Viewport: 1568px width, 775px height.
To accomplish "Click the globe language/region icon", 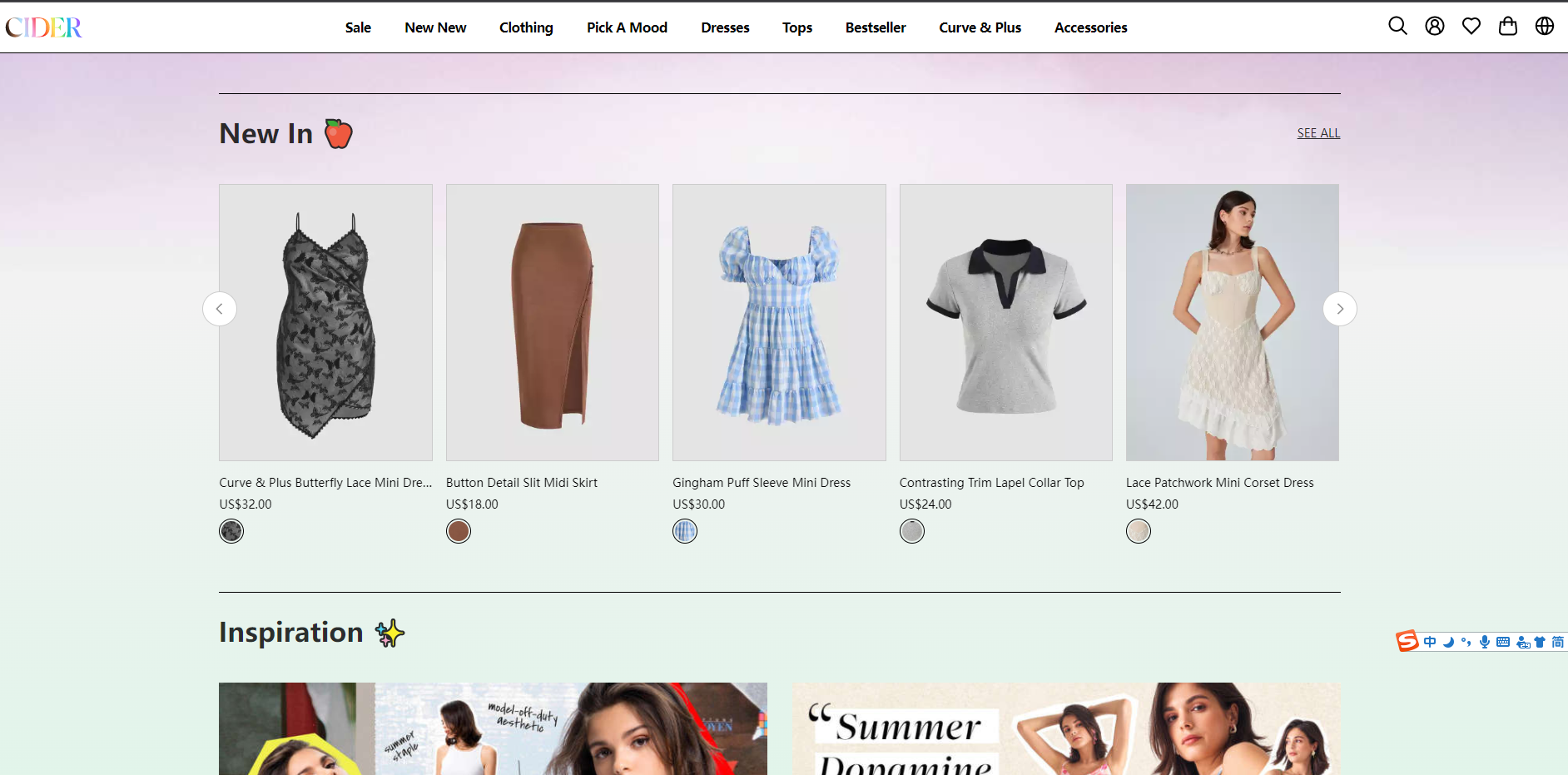I will tap(1544, 27).
